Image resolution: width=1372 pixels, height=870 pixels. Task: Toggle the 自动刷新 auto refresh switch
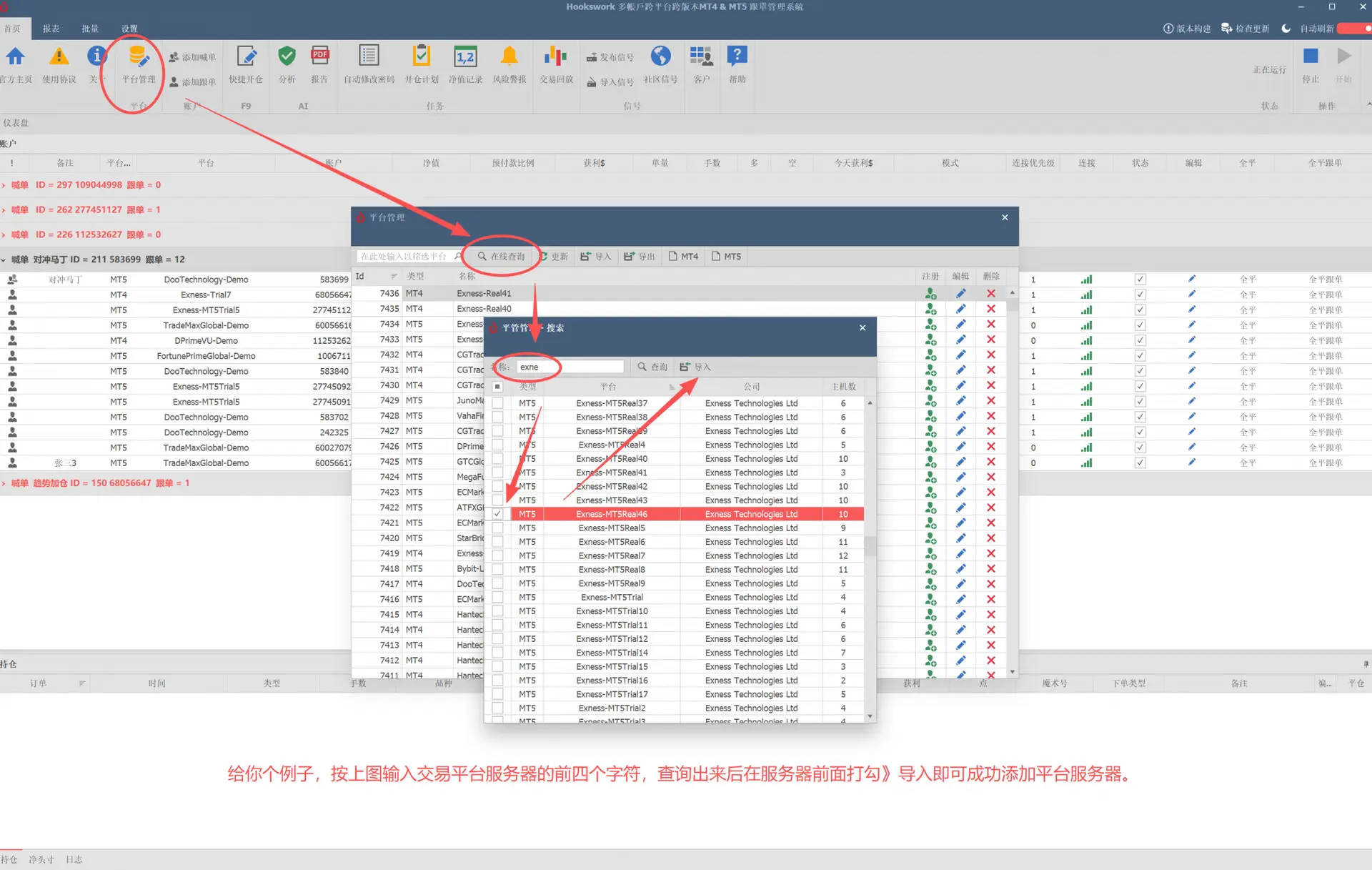click(x=1355, y=29)
